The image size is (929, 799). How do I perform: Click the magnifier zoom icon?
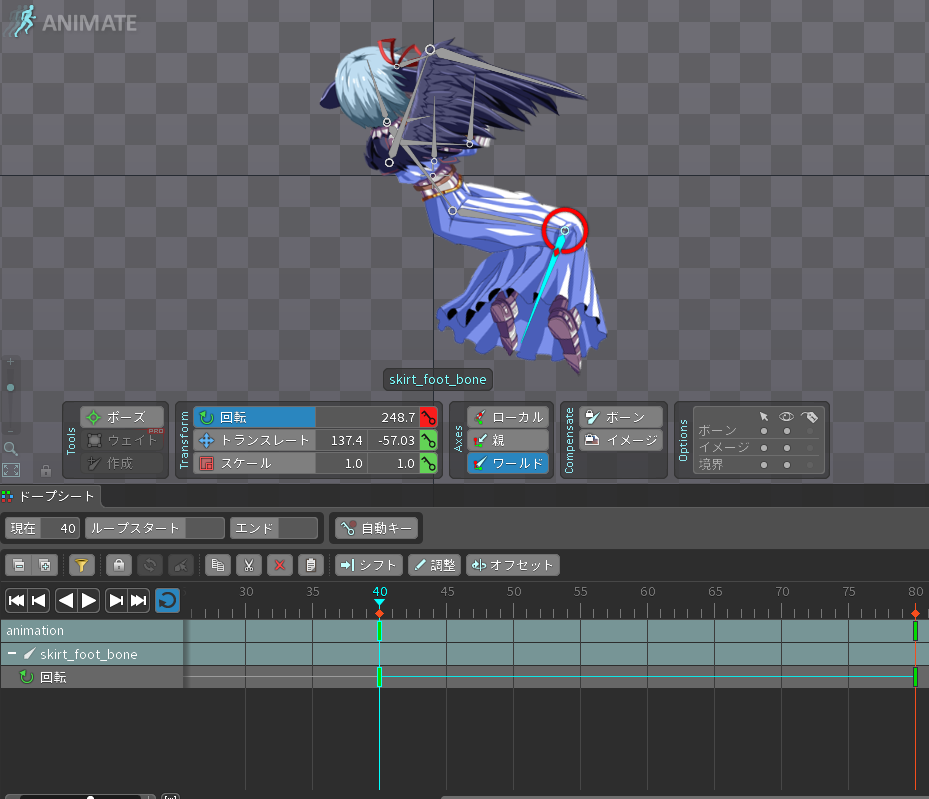(11, 448)
